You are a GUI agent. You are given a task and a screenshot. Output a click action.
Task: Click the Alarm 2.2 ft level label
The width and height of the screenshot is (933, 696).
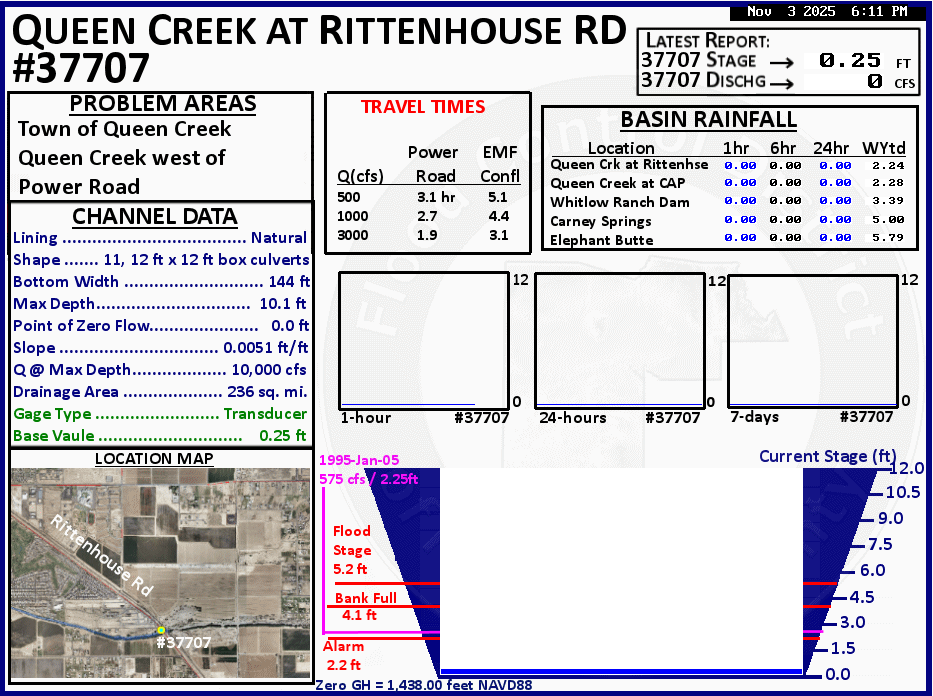[x=343, y=655]
